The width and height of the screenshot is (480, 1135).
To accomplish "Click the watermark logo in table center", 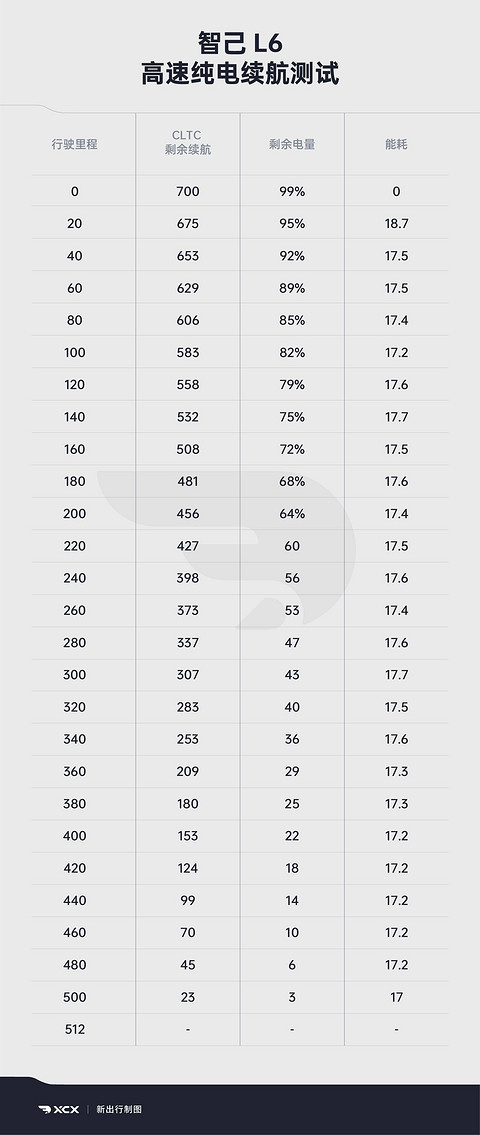I will pos(227,548).
